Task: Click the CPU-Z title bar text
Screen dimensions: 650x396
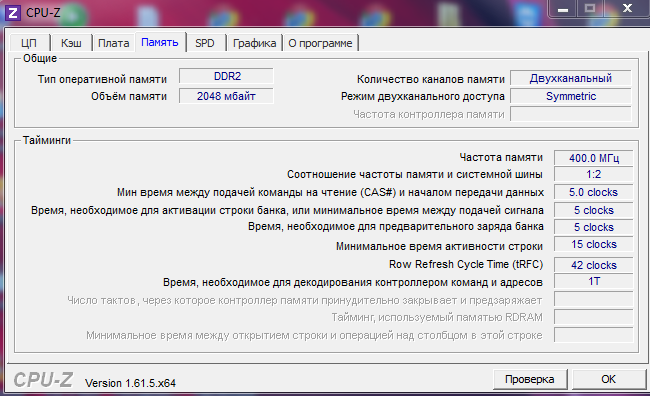Action: coord(43,13)
